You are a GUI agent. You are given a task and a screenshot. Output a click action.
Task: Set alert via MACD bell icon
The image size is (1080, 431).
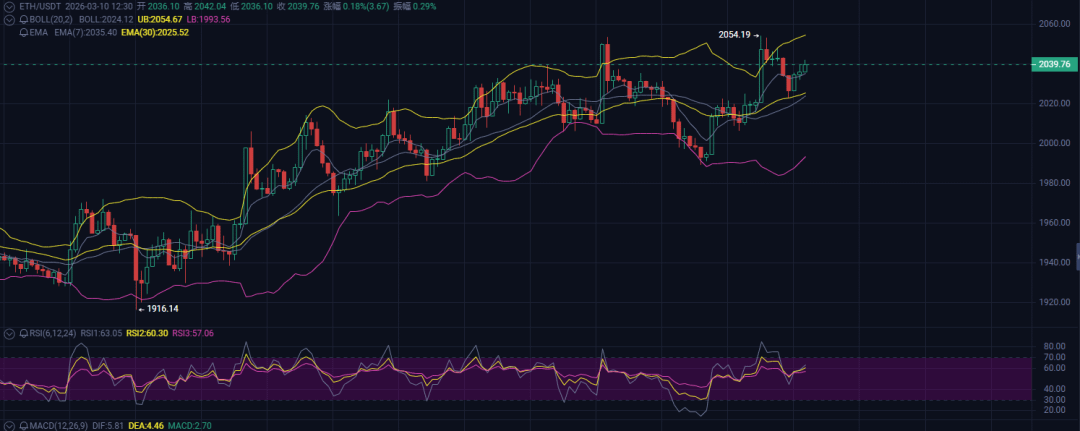pyautogui.click(x=24, y=425)
